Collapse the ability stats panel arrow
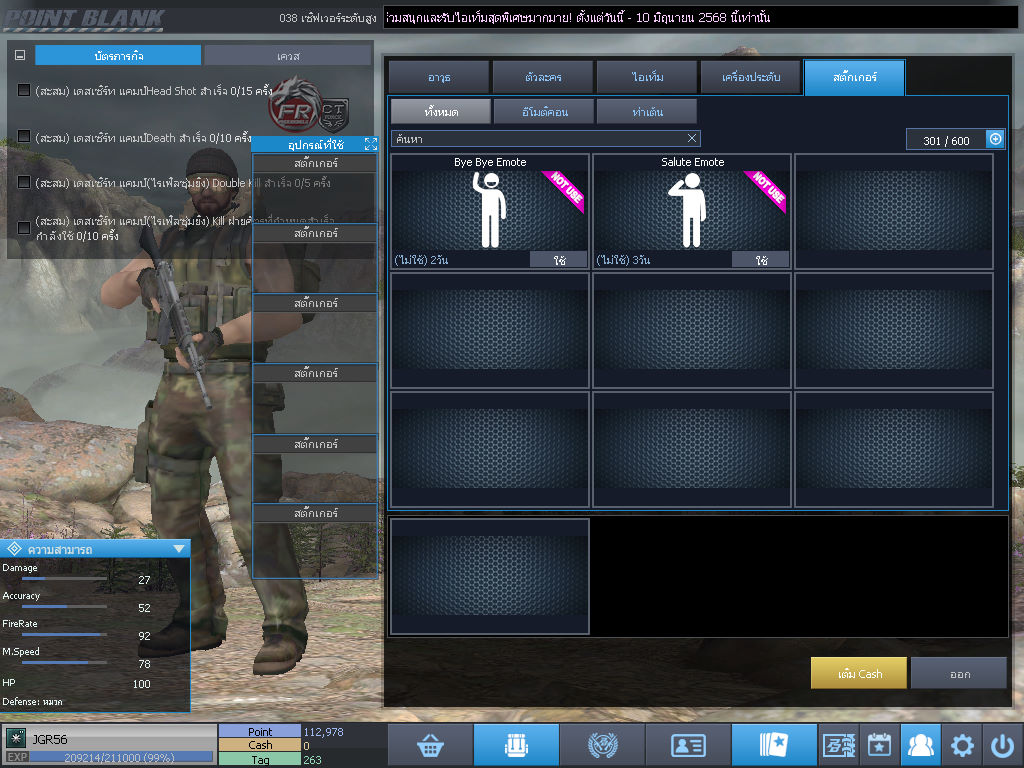This screenshot has width=1024, height=768. point(179,549)
